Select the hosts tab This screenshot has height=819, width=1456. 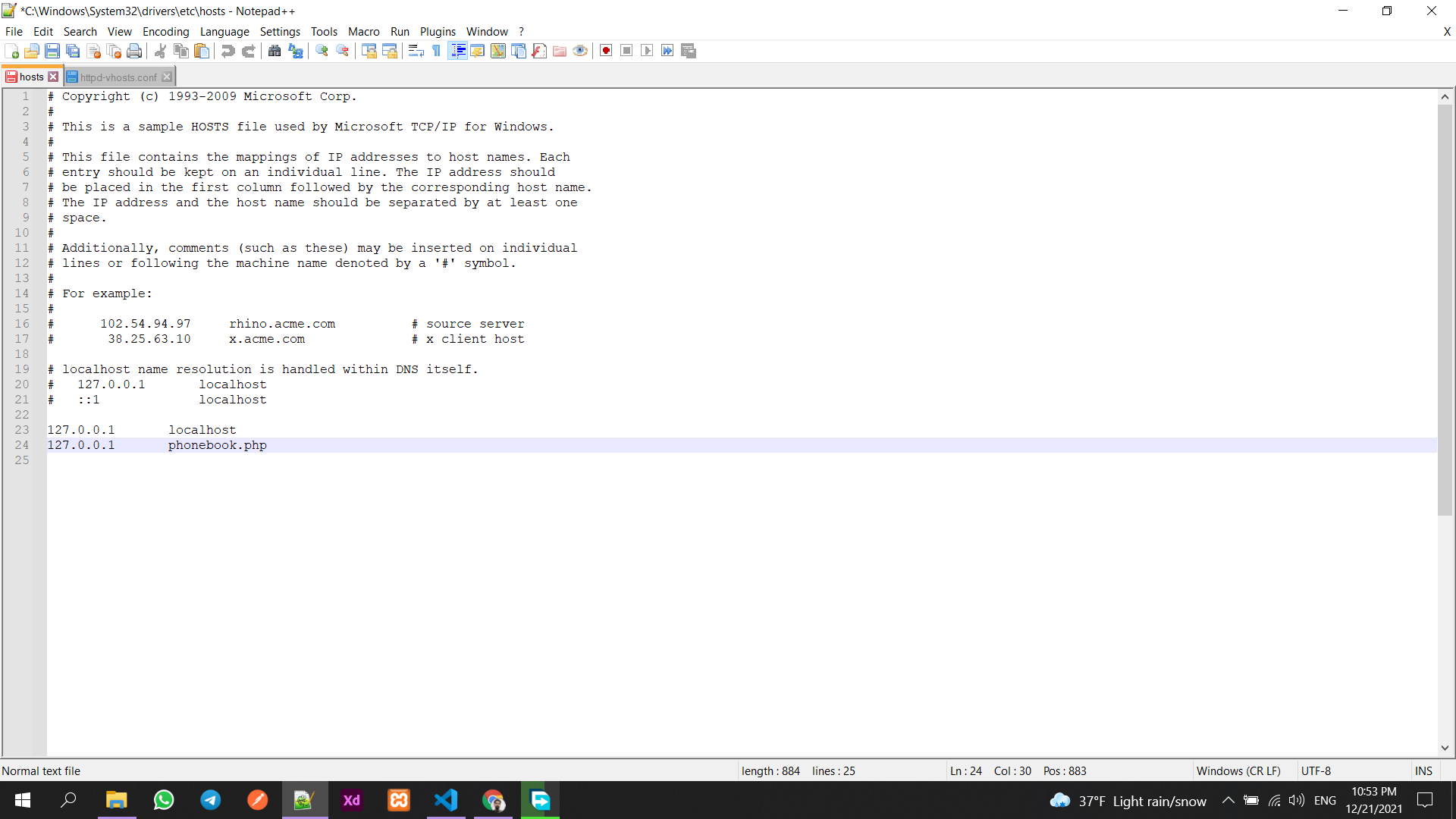click(32, 77)
